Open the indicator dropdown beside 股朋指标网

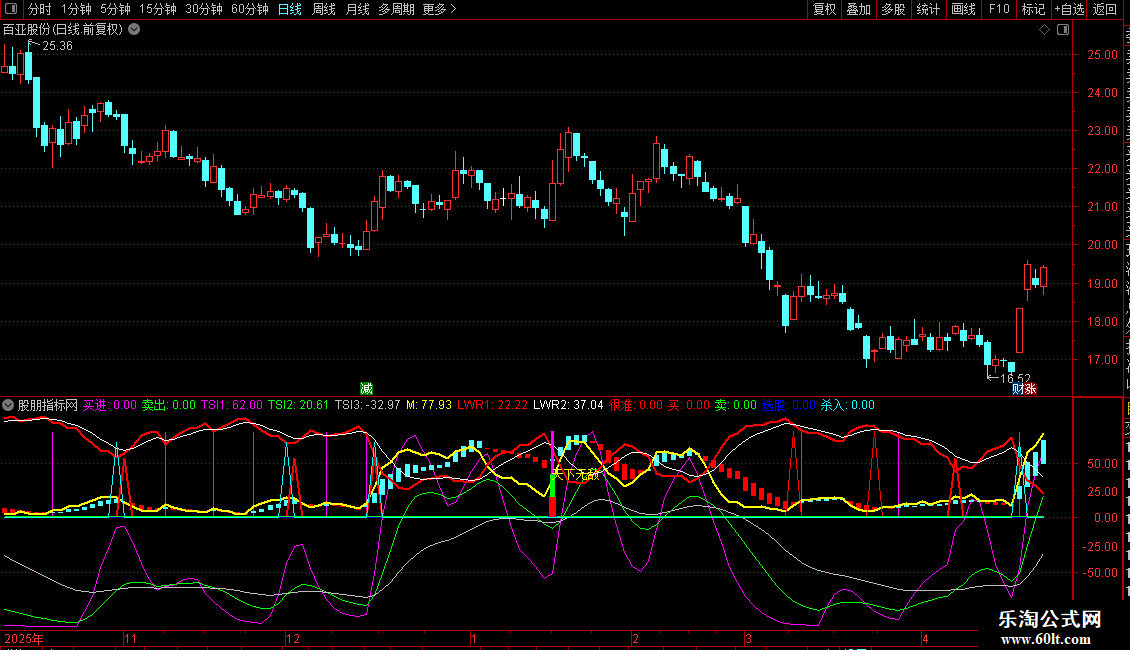coord(8,405)
